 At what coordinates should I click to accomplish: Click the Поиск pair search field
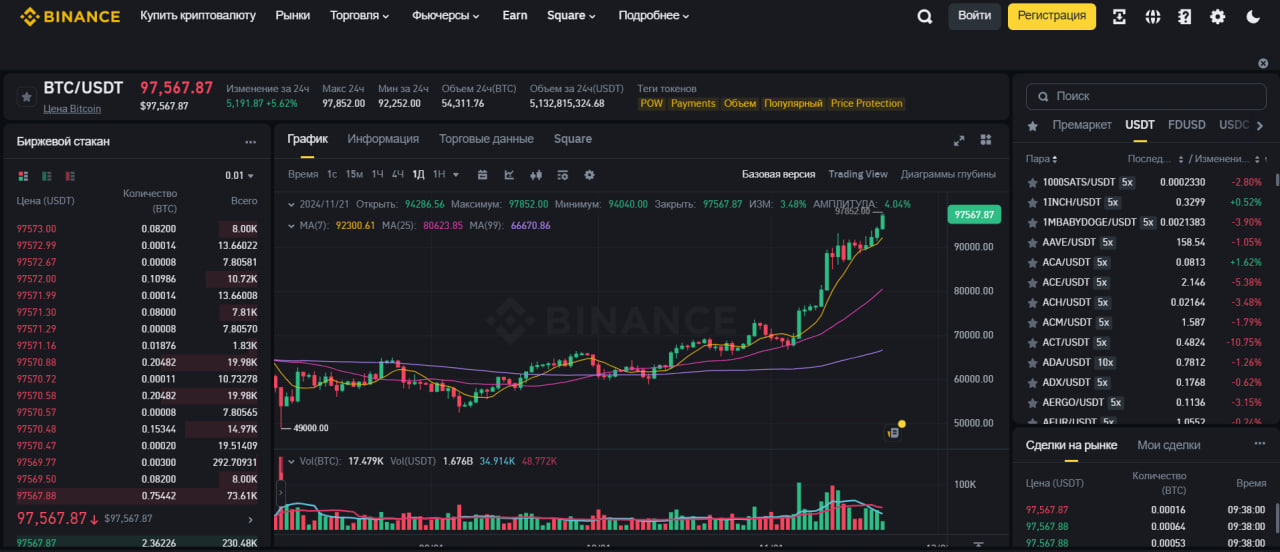coord(1147,96)
